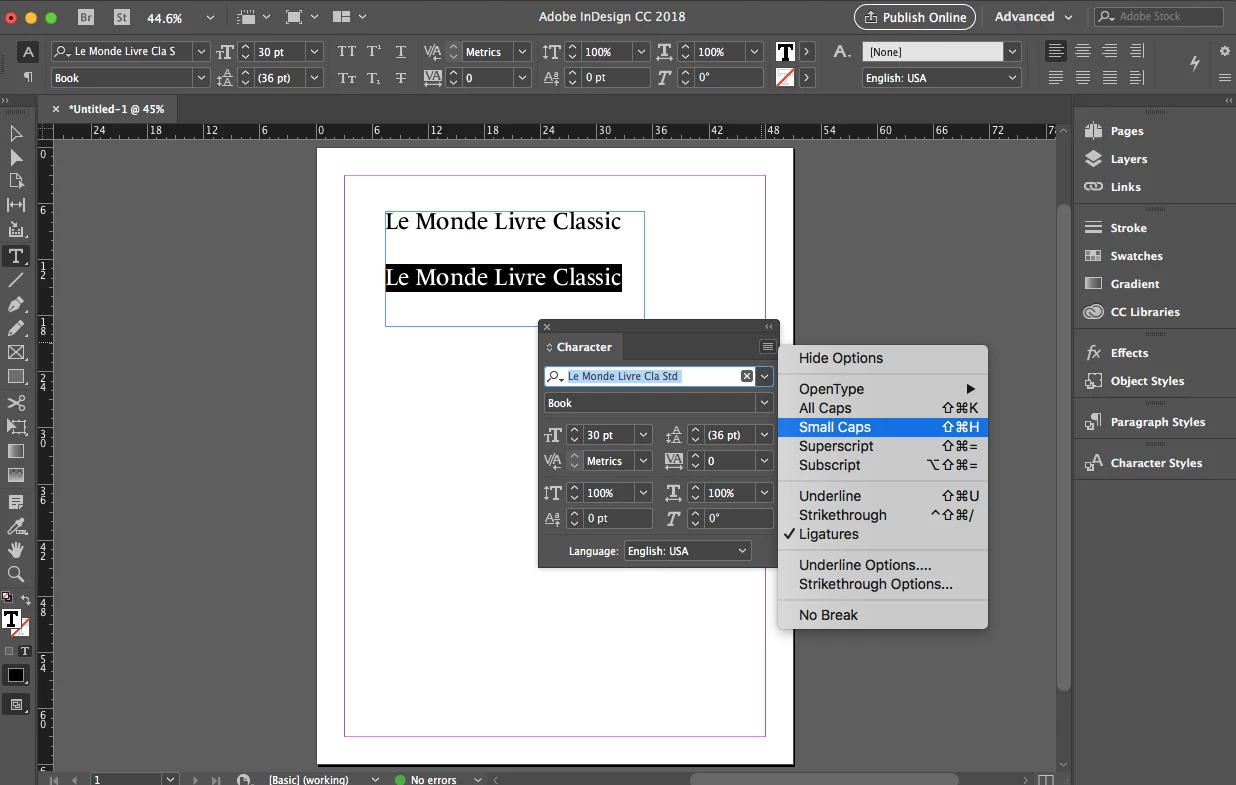Click the Quick Apply lightning icon

1195,63
